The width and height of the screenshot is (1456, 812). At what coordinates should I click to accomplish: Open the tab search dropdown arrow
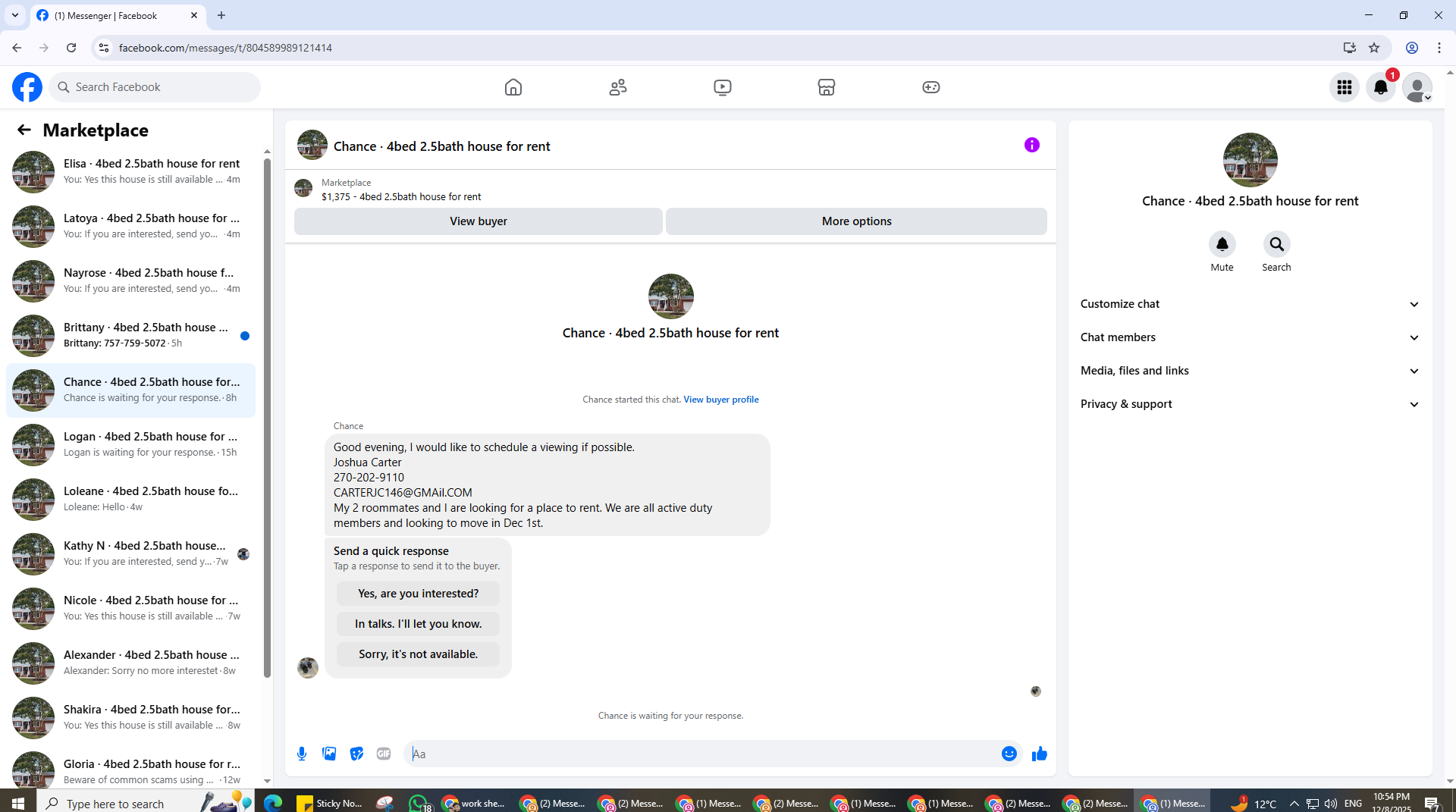click(x=15, y=15)
